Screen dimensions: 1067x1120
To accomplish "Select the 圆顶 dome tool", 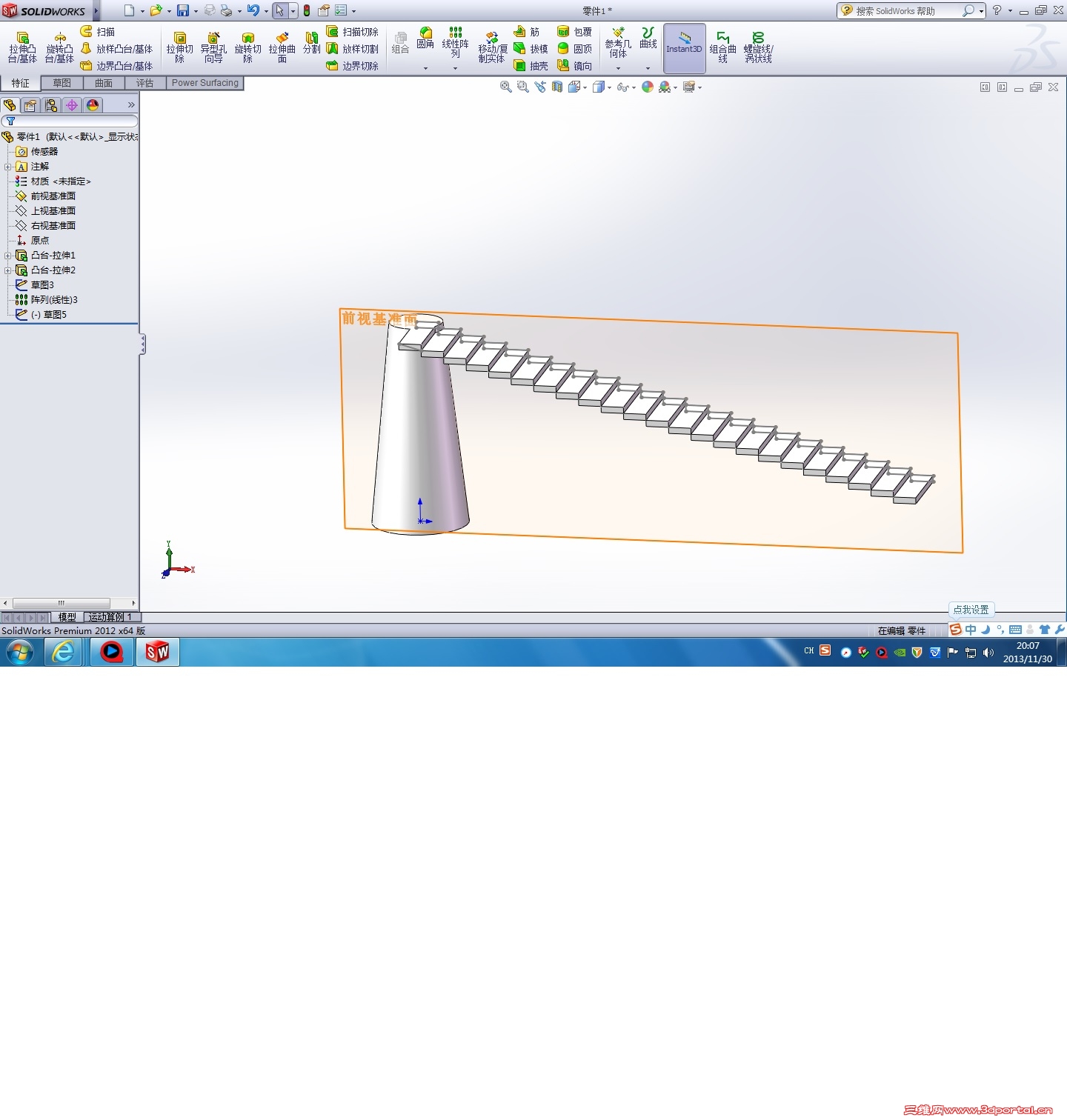I will pos(574,49).
